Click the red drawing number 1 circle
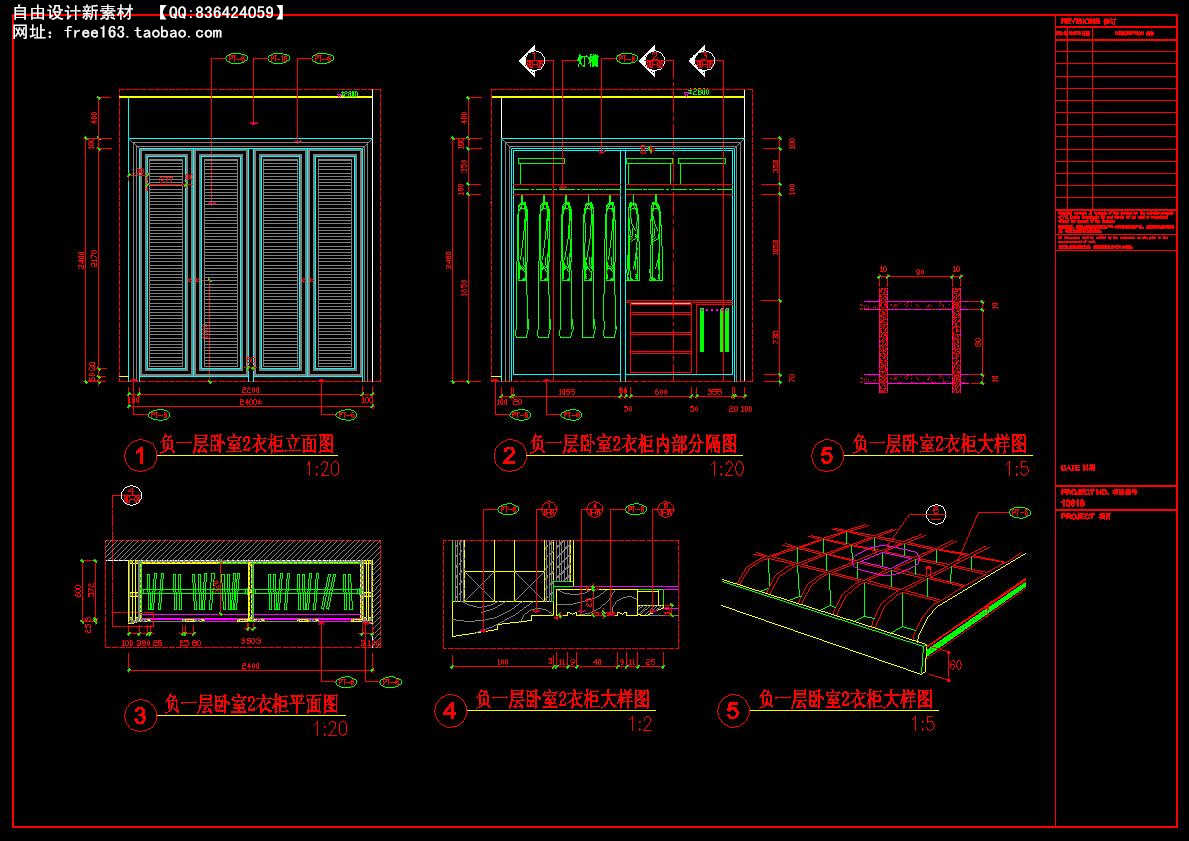 (140, 456)
